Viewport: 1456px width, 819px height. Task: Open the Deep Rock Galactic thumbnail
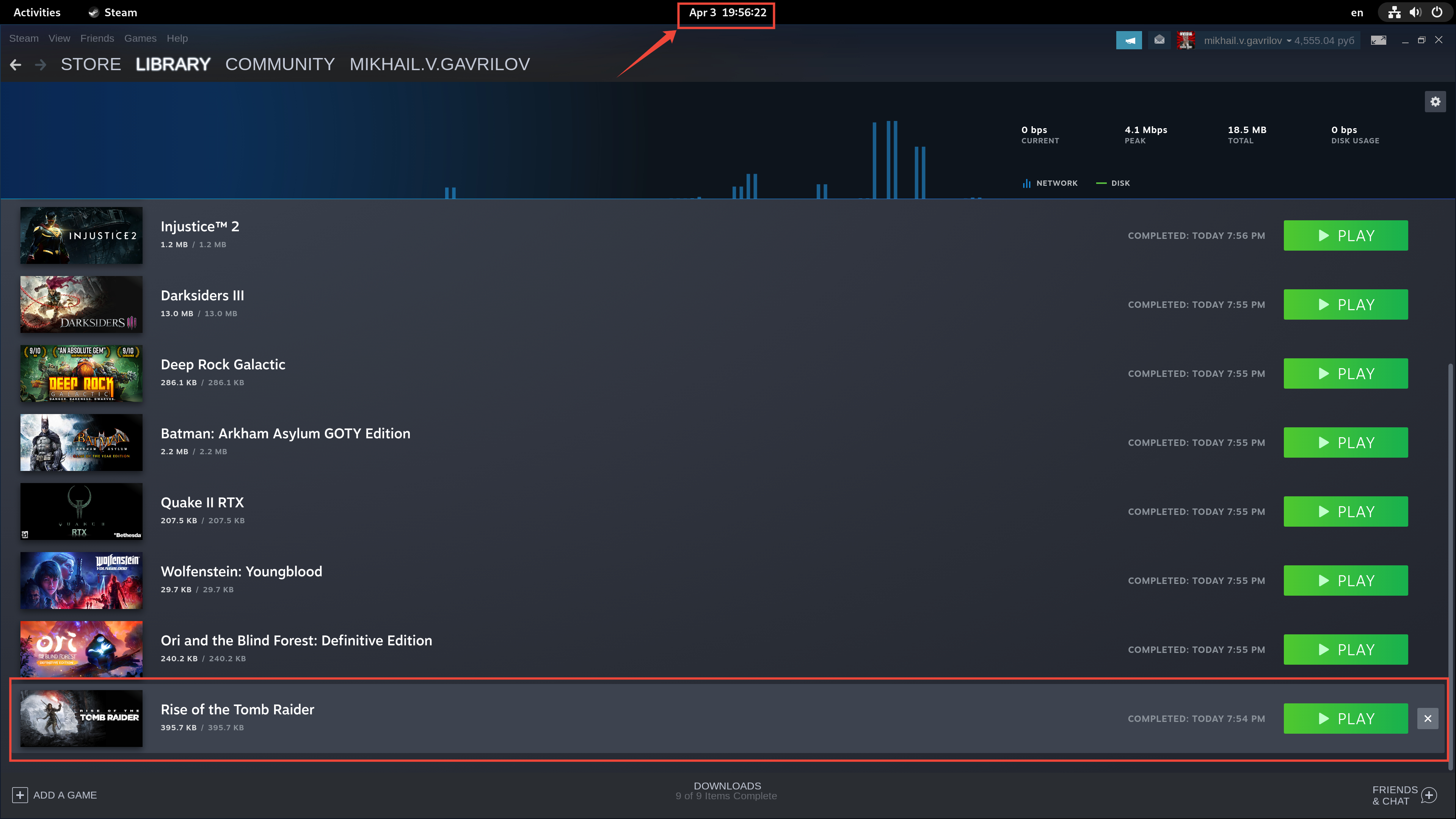click(82, 373)
